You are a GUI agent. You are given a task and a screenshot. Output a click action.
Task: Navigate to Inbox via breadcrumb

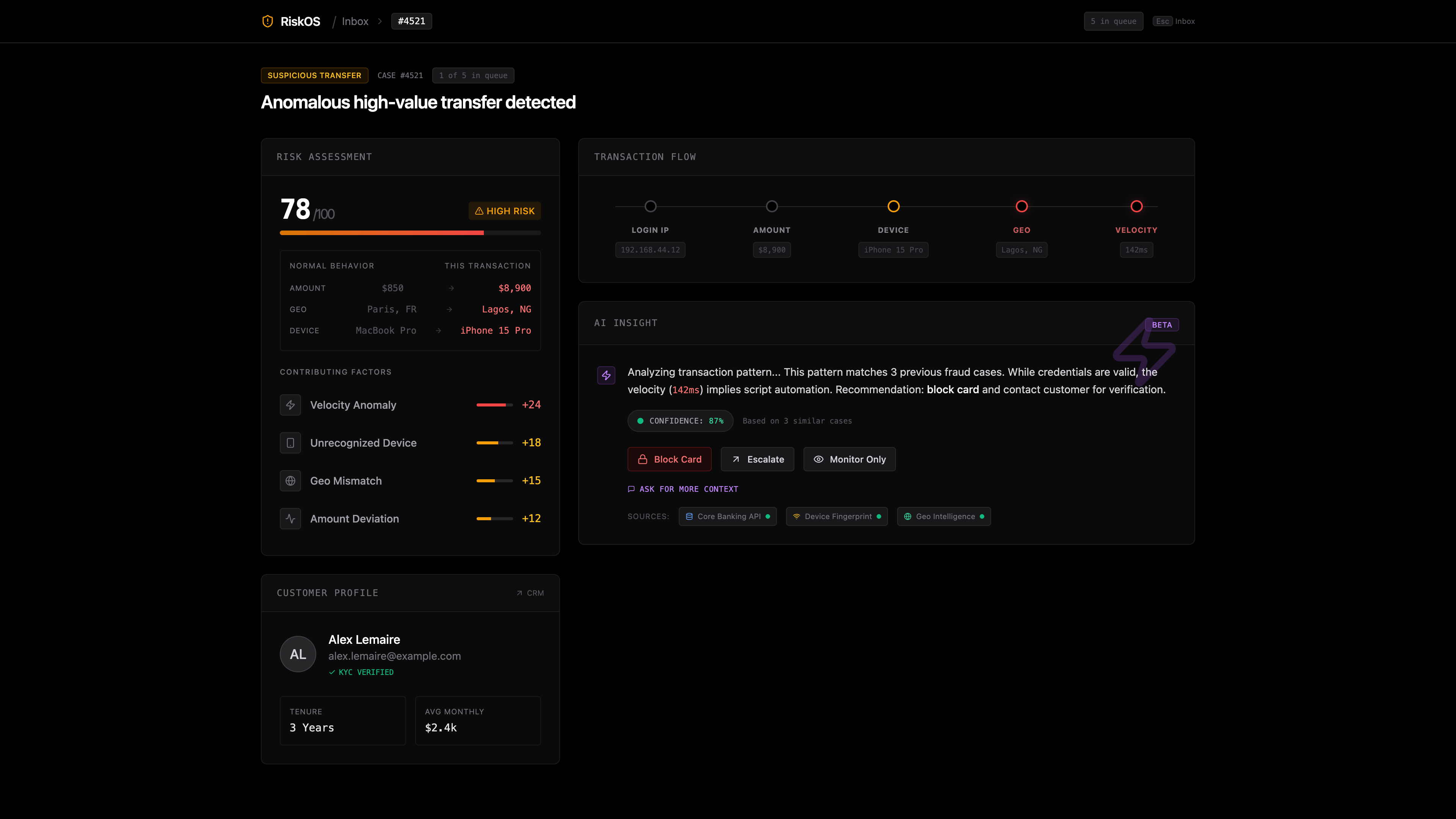point(355,21)
